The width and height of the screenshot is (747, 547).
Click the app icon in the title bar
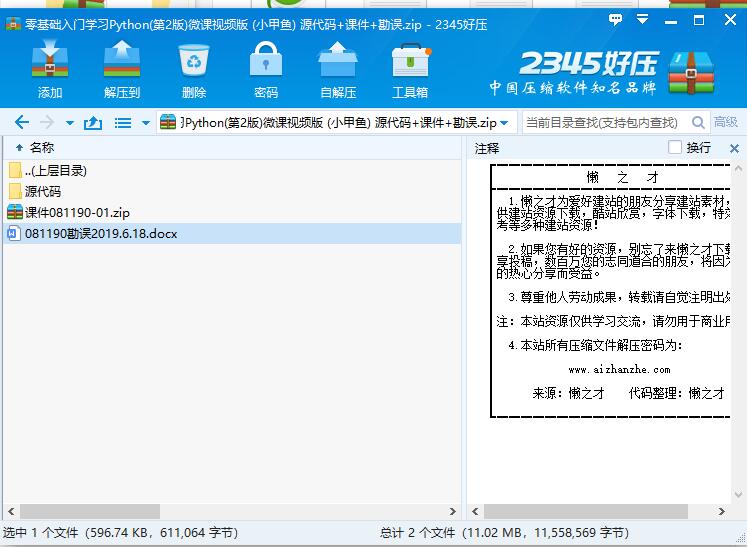click(x=13, y=23)
